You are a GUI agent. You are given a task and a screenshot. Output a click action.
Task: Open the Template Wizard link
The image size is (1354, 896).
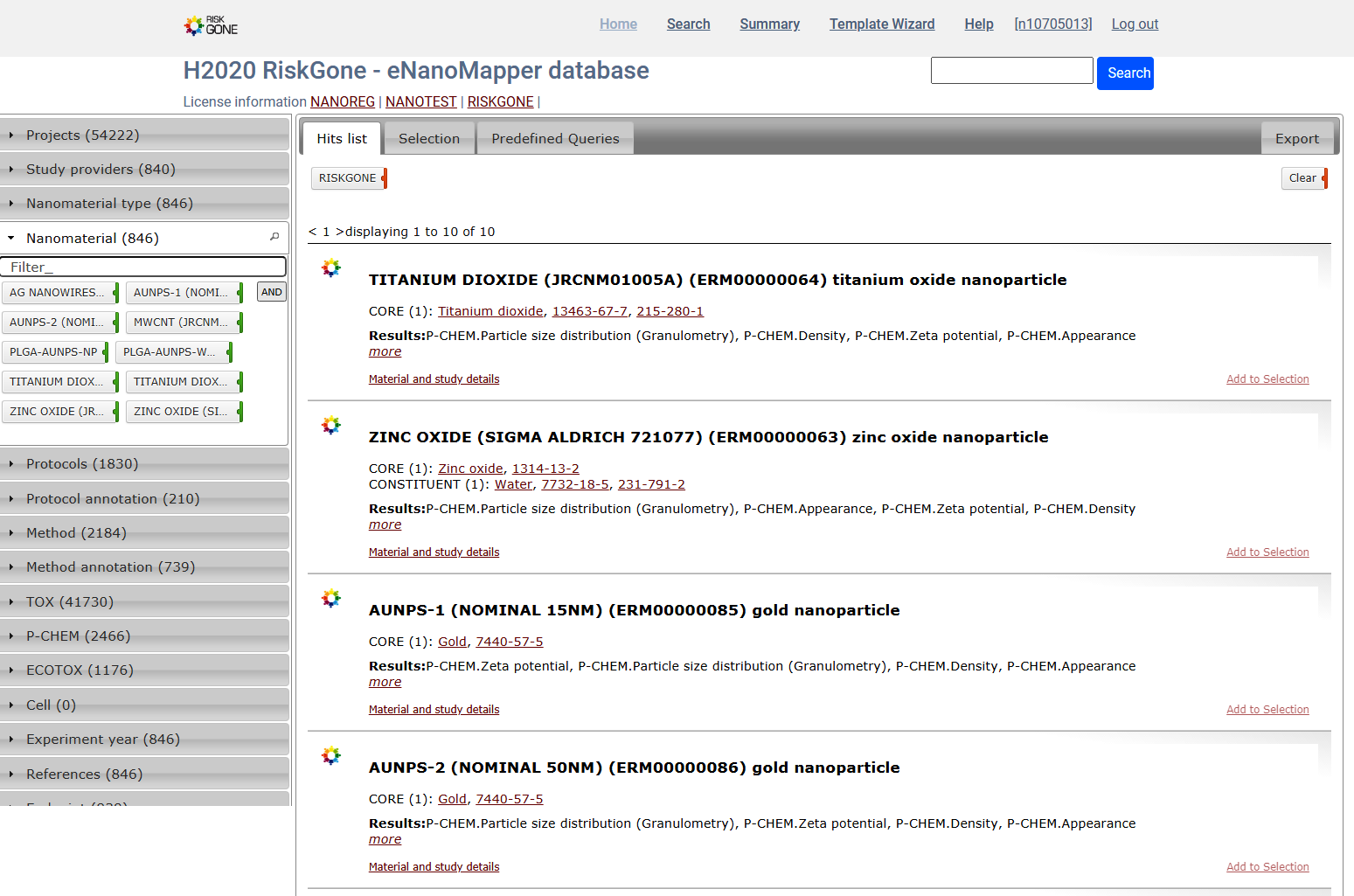click(x=881, y=24)
